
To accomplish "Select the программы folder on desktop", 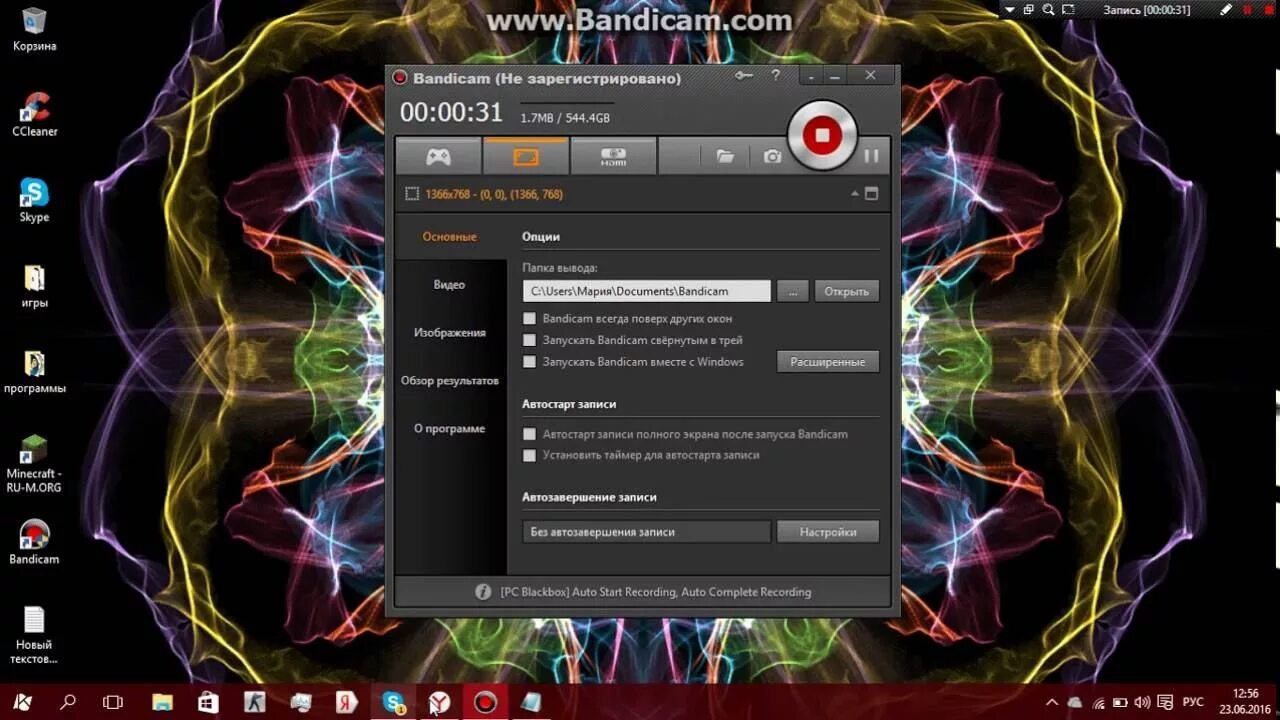I will pyautogui.click(x=34, y=371).
